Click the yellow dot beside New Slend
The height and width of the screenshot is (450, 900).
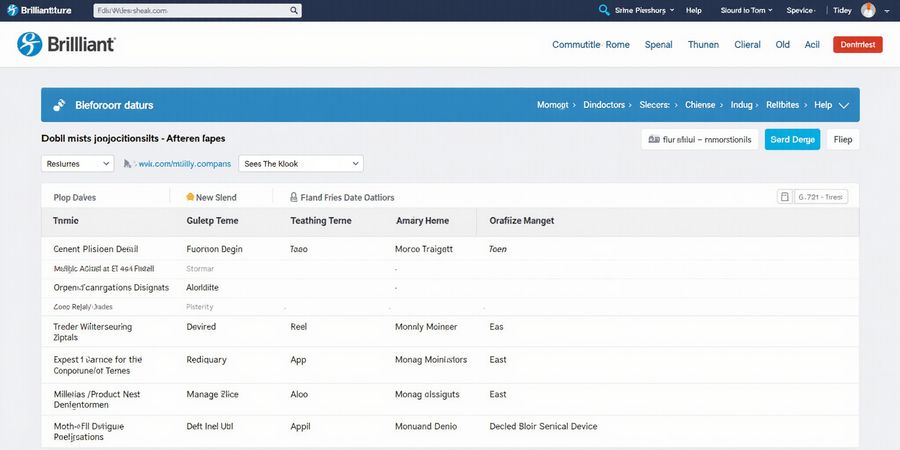click(190, 197)
